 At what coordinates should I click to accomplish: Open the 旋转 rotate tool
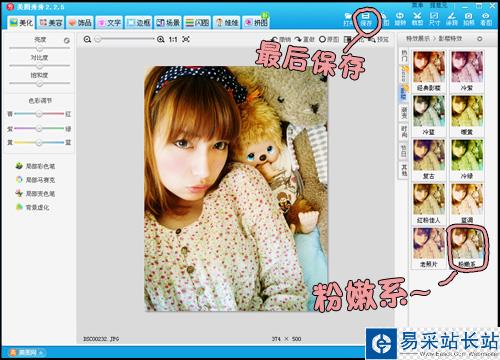click(400, 19)
